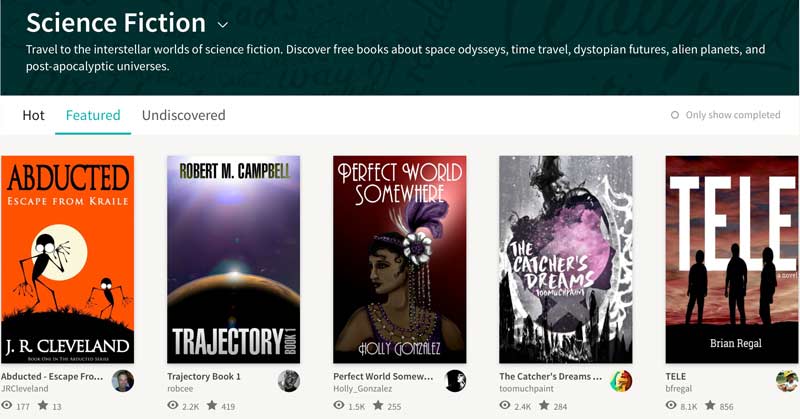Enable Only show completed radio button
Viewport: 800px width, 419px height.
[674, 115]
